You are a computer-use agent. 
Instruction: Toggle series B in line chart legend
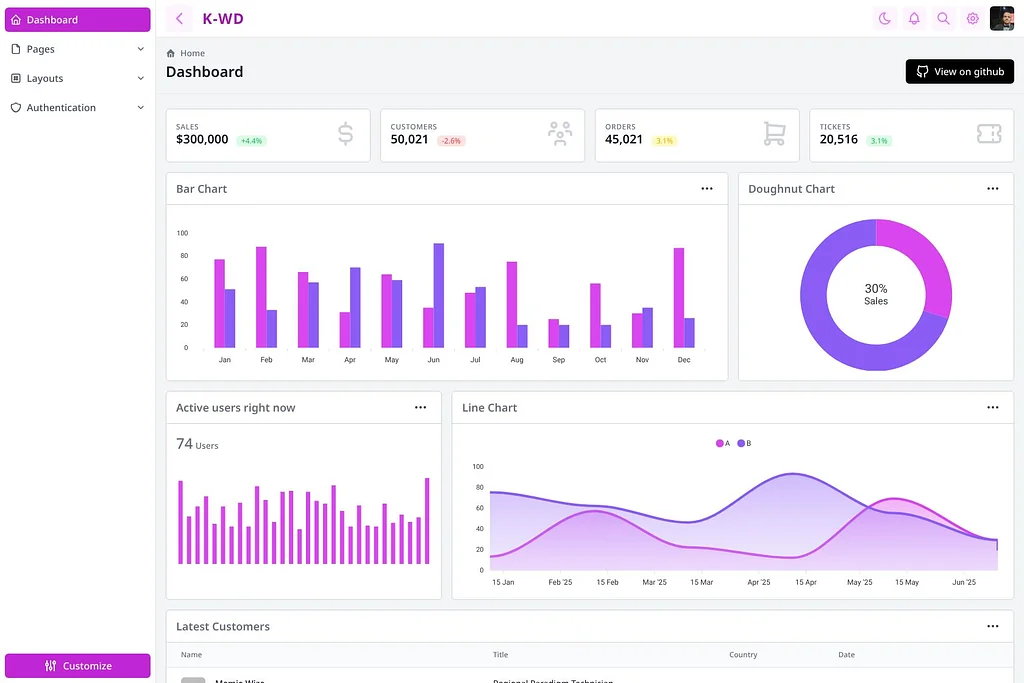[x=744, y=443]
